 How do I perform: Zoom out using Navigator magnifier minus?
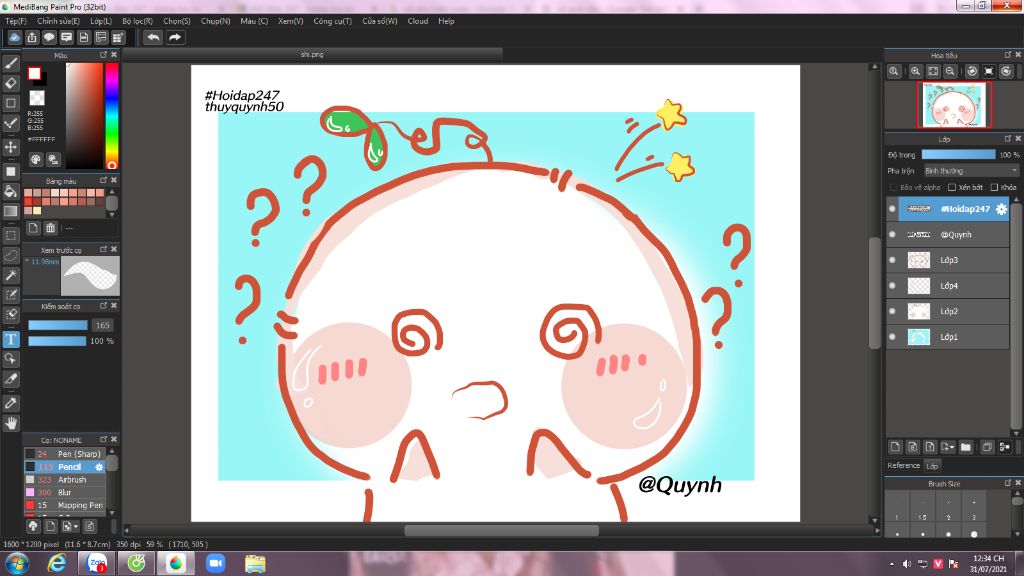[950, 71]
